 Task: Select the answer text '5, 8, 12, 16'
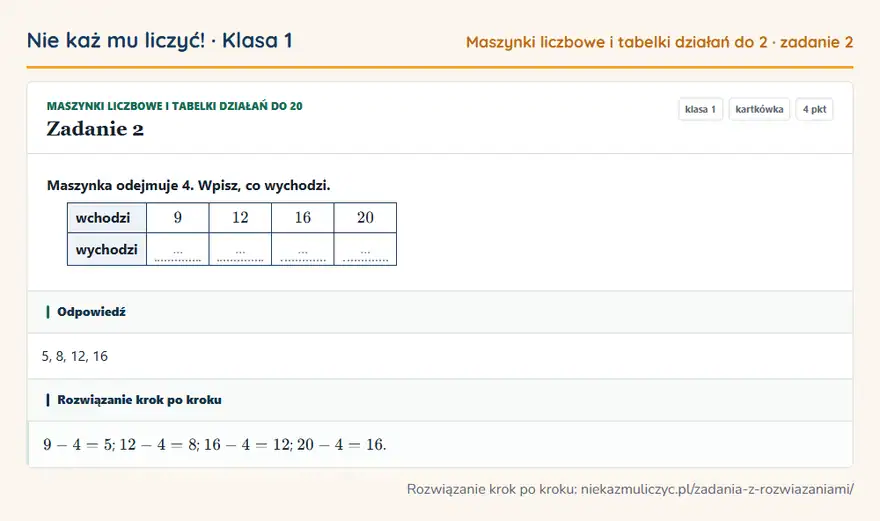point(75,357)
